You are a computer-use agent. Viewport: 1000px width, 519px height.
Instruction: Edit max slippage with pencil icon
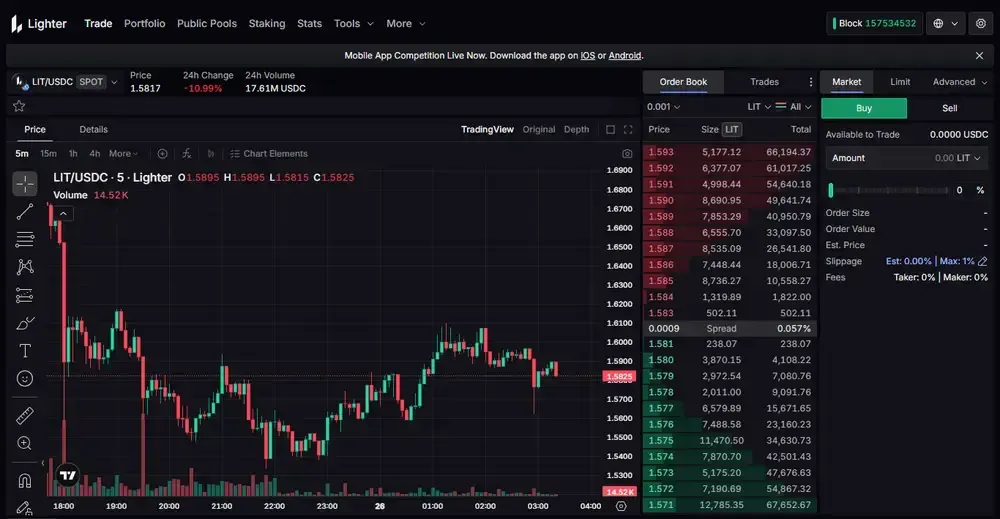(983, 261)
